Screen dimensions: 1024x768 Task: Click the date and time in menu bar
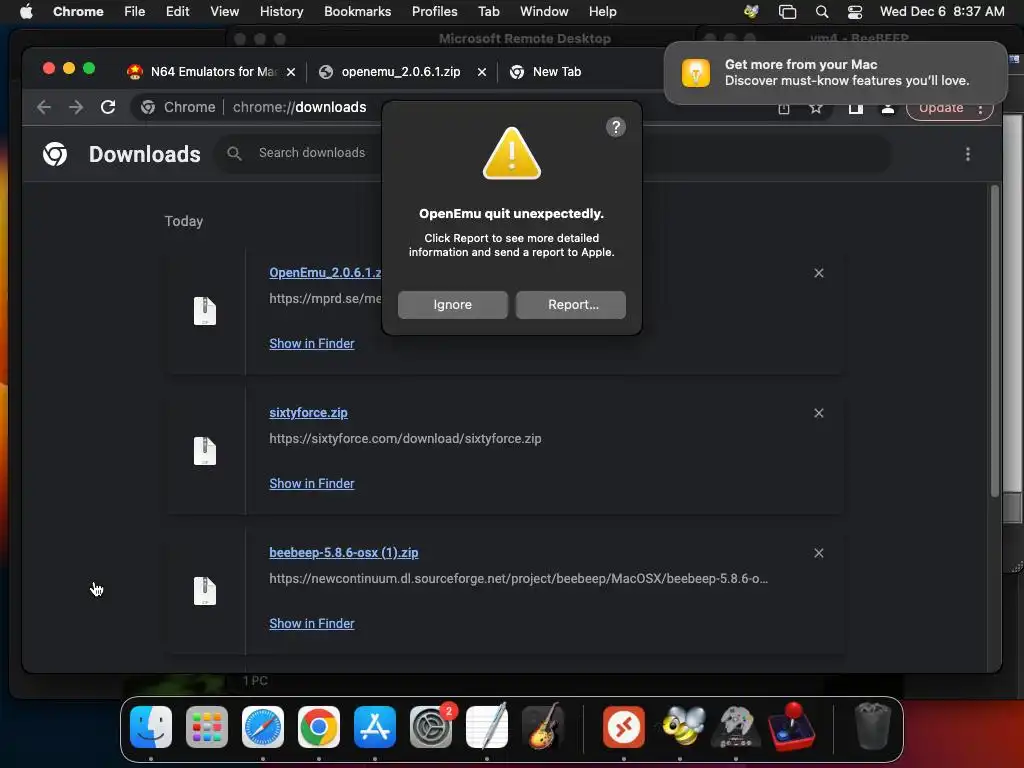942,11
